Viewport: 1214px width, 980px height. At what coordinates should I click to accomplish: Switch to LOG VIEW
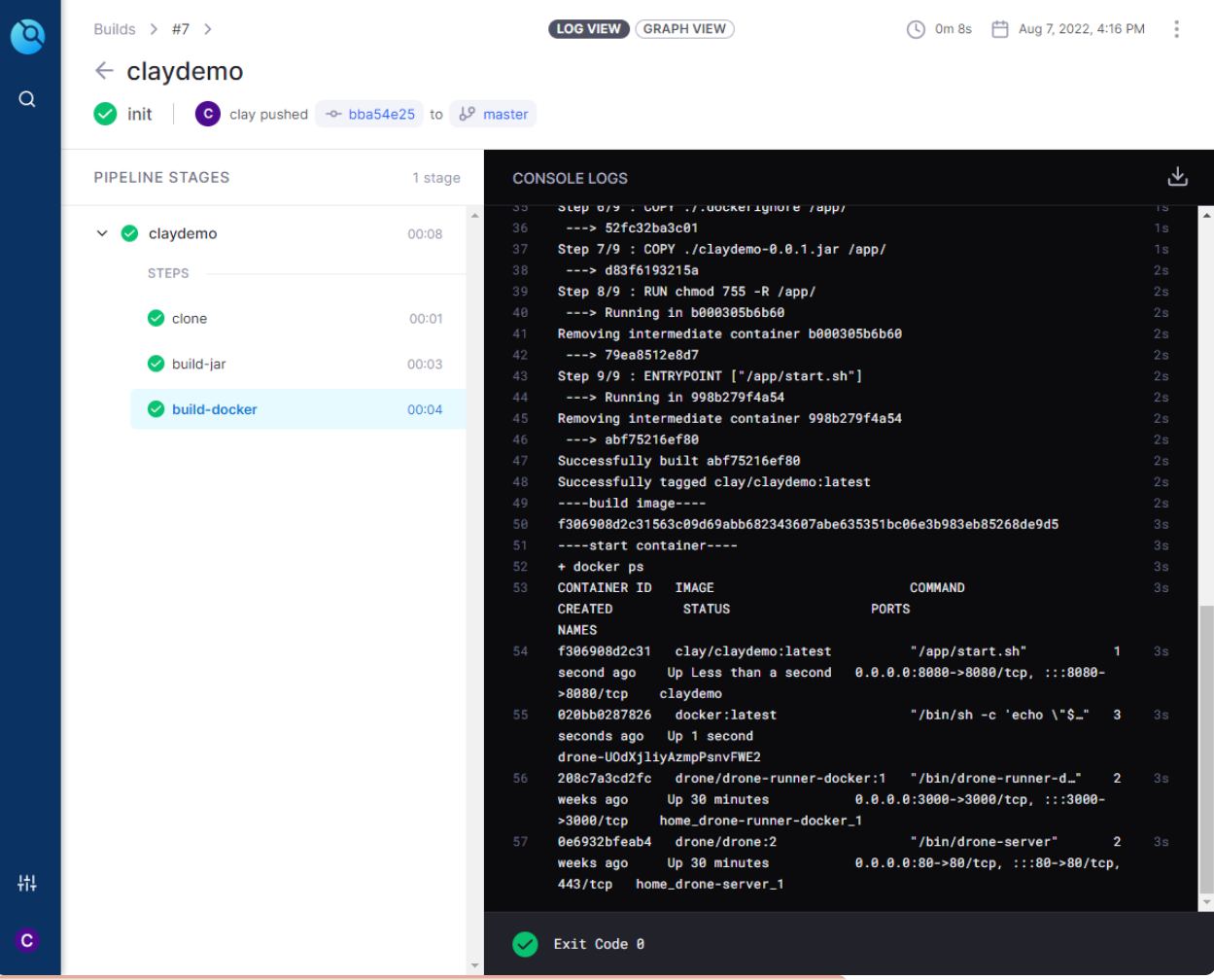coord(589,29)
